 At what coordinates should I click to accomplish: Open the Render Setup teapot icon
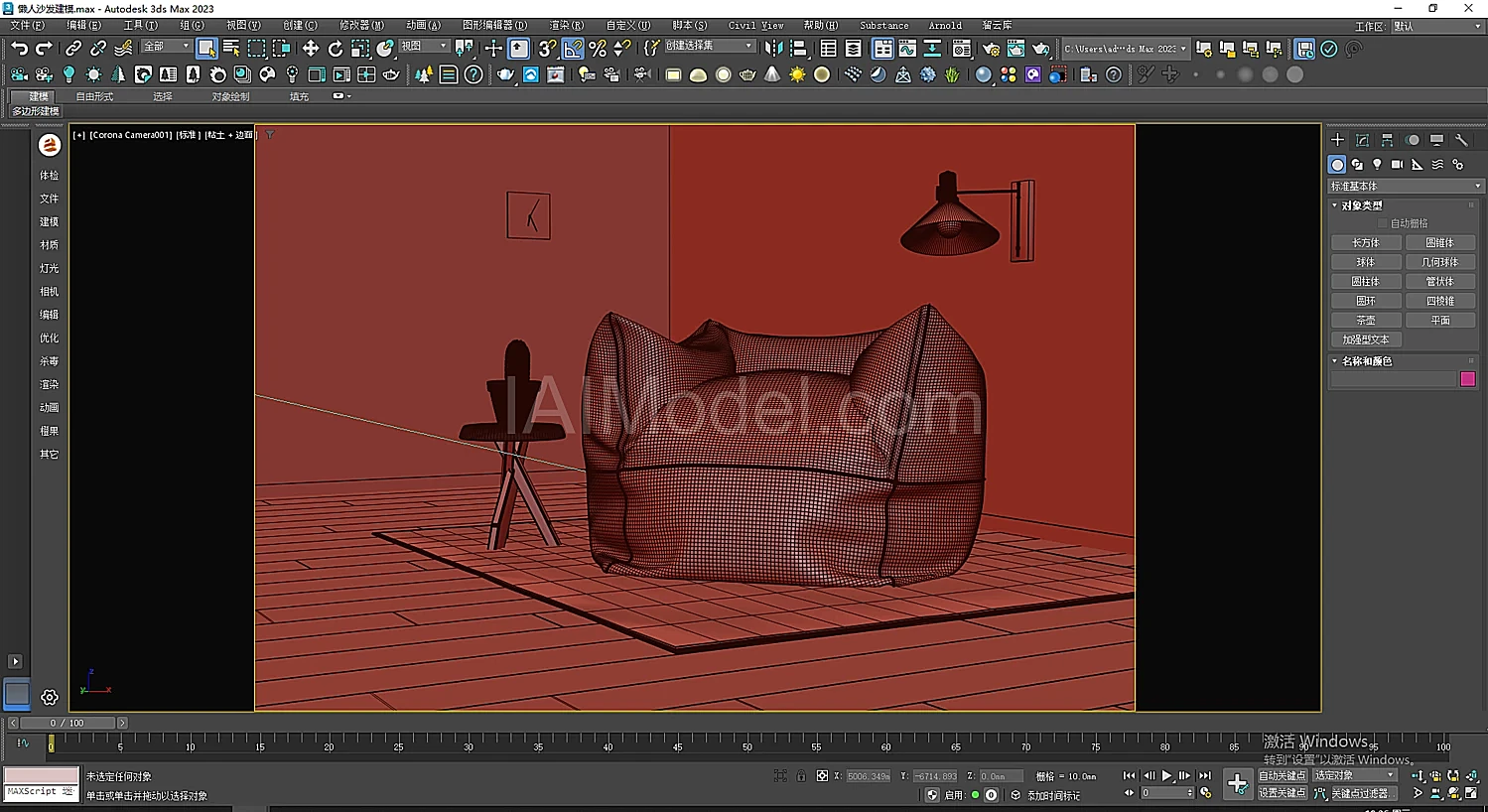coord(991,48)
